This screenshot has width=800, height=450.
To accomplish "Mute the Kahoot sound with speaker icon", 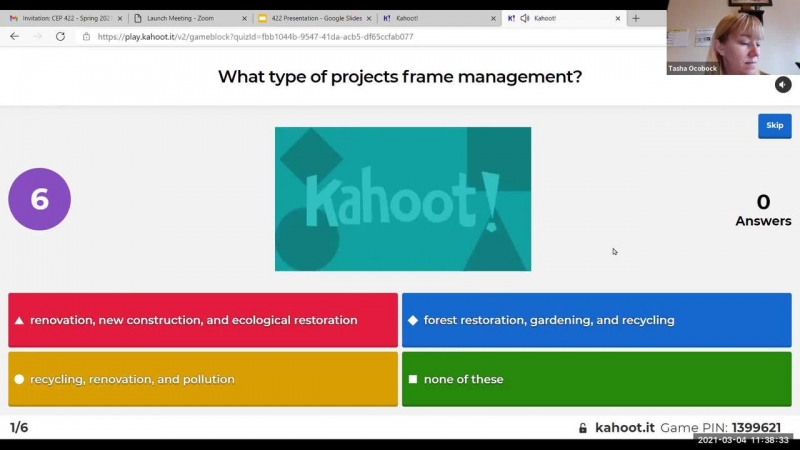I will tap(783, 85).
